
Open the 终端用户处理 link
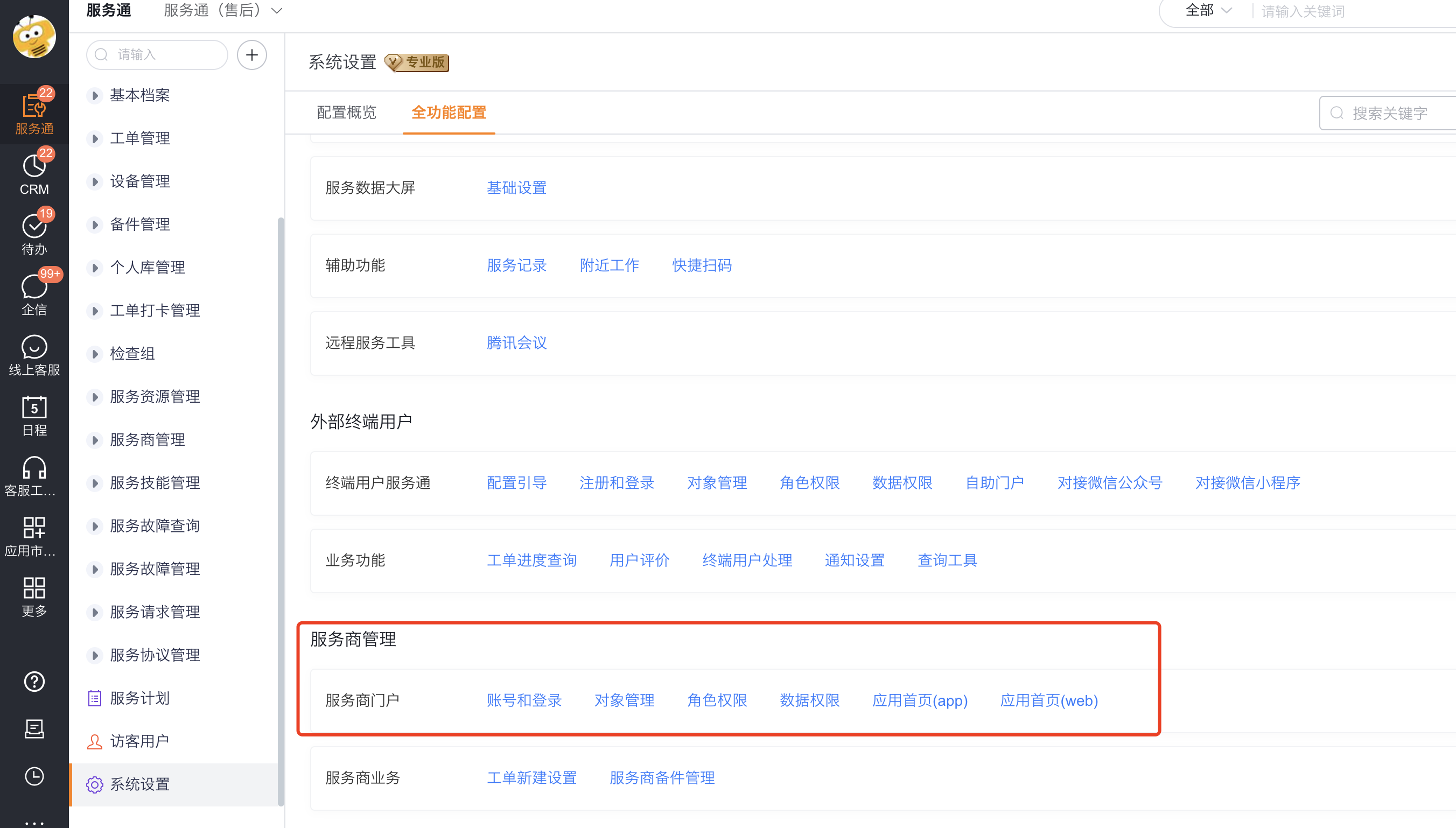click(747, 560)
